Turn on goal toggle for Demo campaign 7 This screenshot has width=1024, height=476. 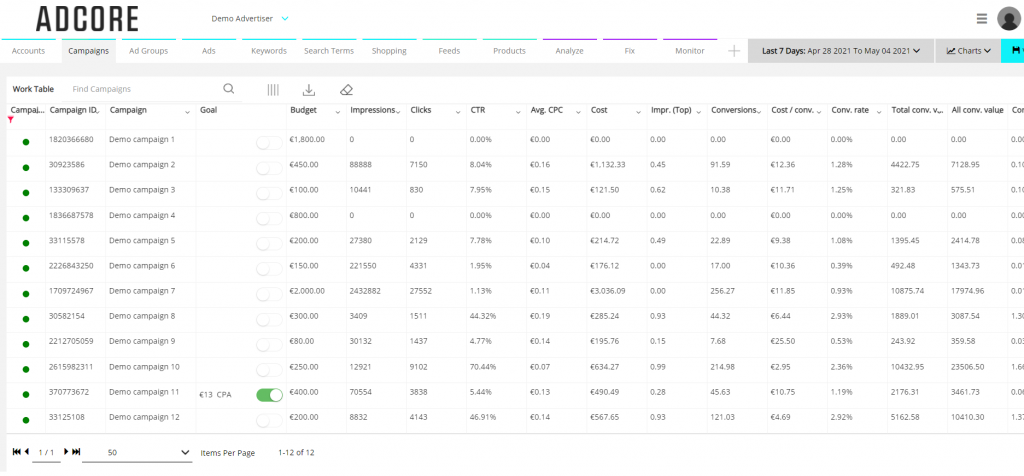(x=269, y=294)
